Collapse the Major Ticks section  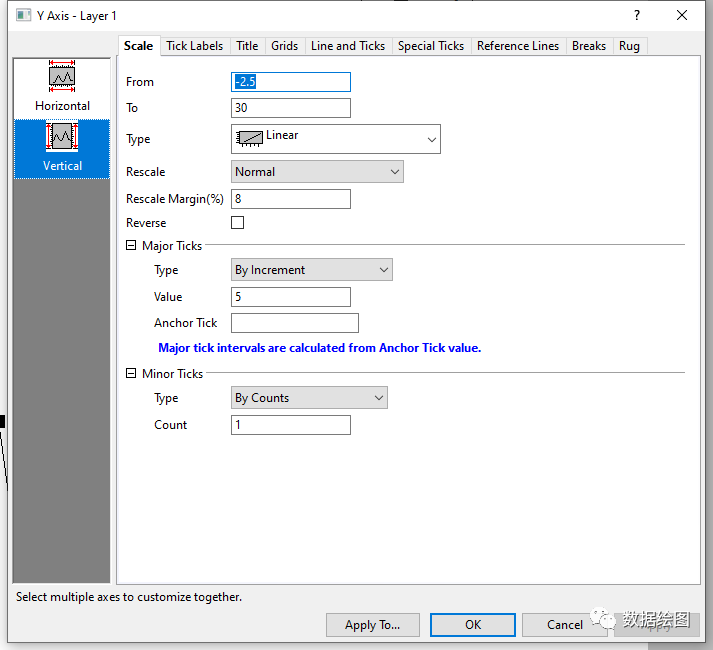coord(131,246)
